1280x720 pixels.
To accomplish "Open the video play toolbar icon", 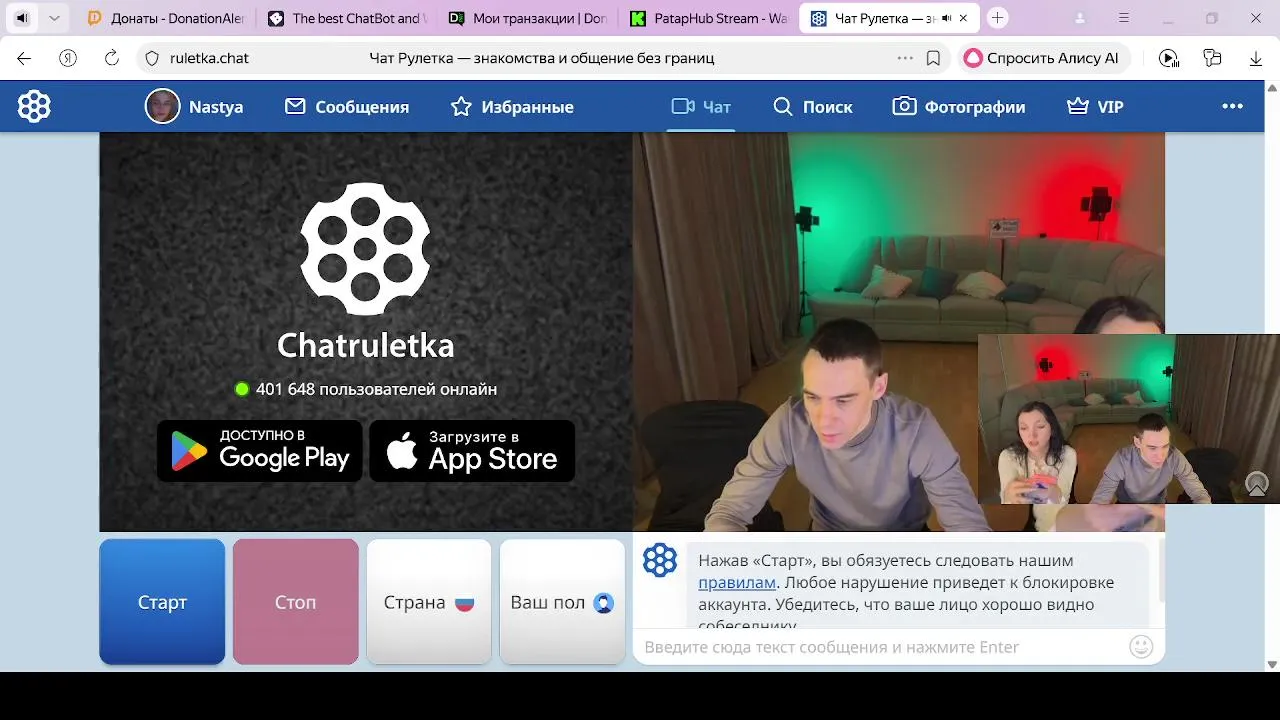I will pyautogui.click(x=1168, y=58).
